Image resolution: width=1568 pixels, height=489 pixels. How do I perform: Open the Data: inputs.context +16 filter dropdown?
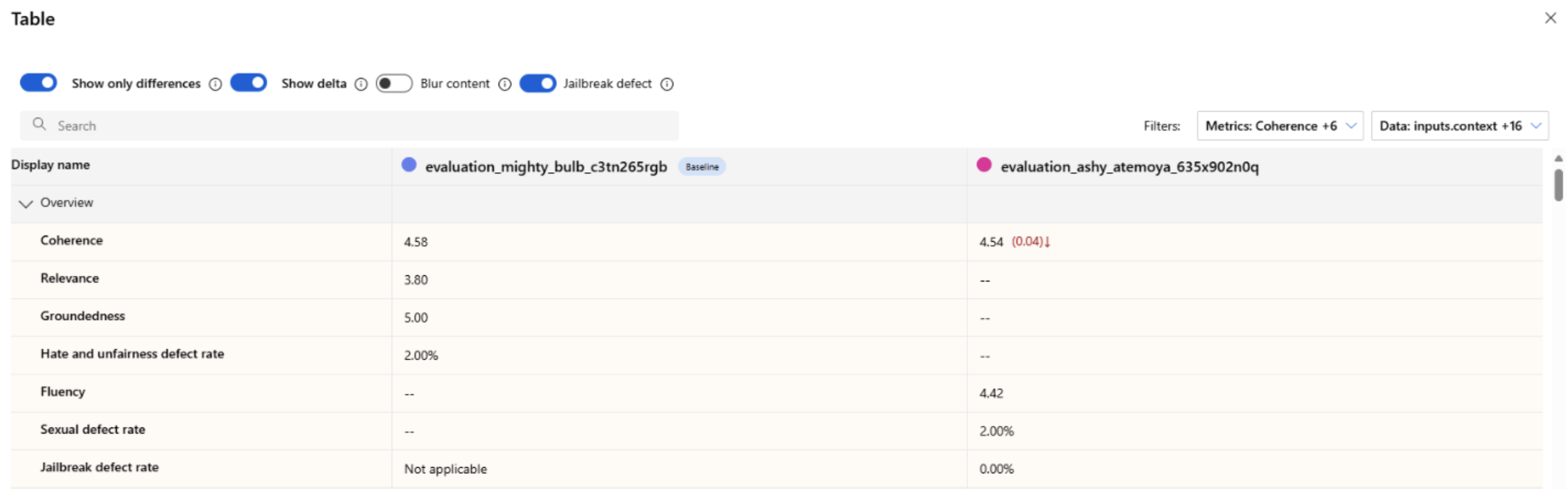click(1459, 126)
